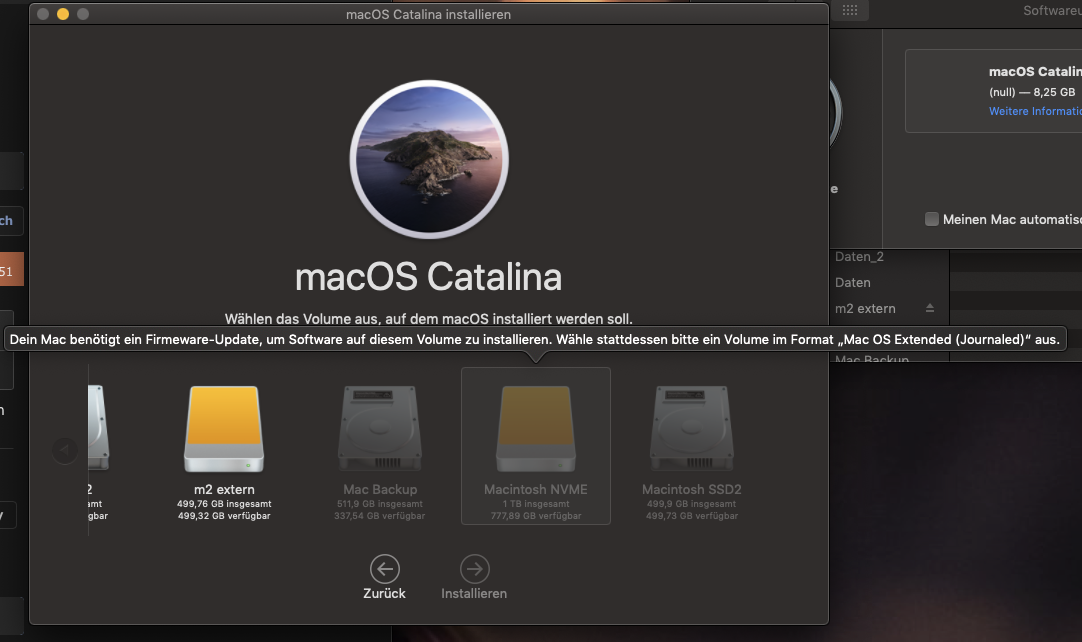Click the partially visible volume at left
This screenshot has height=642, width=1082.
pos(98,428)
